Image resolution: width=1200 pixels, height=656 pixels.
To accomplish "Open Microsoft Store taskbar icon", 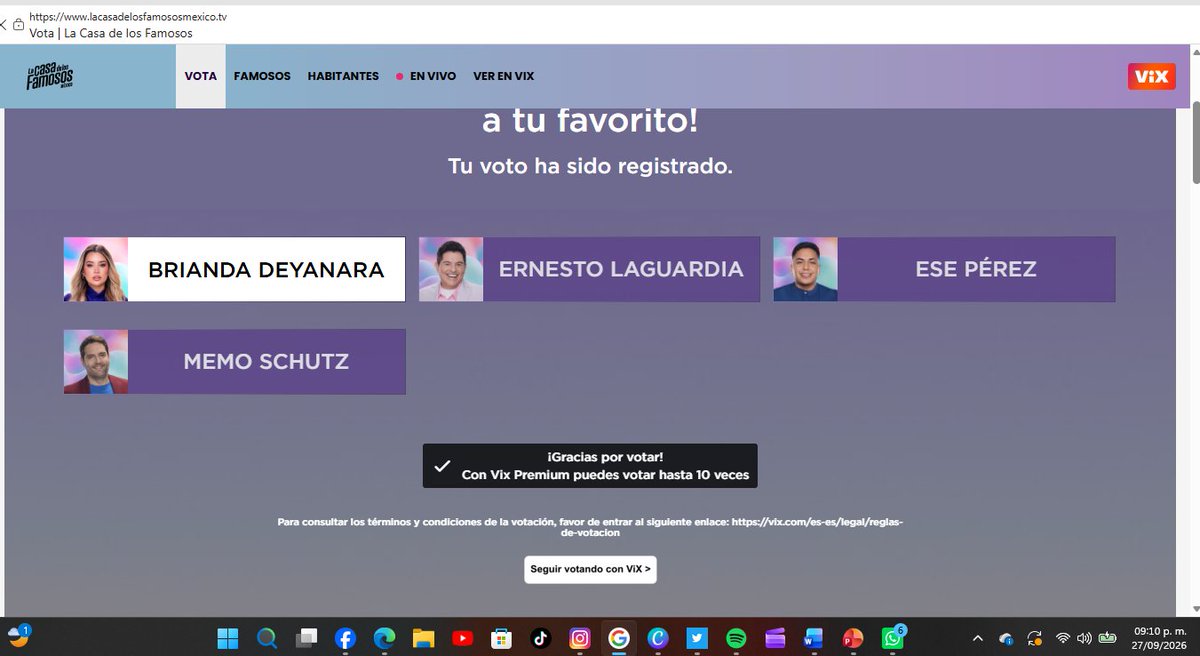I will [501, 638].
